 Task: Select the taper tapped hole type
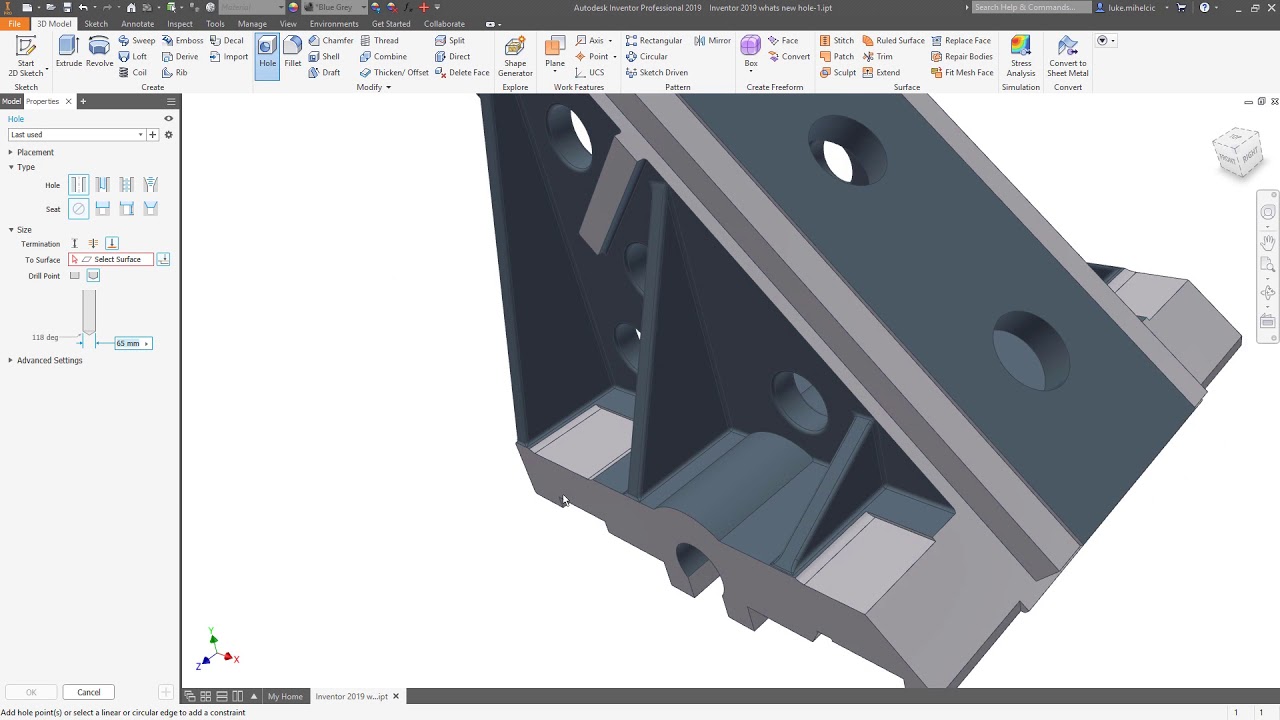151,184
